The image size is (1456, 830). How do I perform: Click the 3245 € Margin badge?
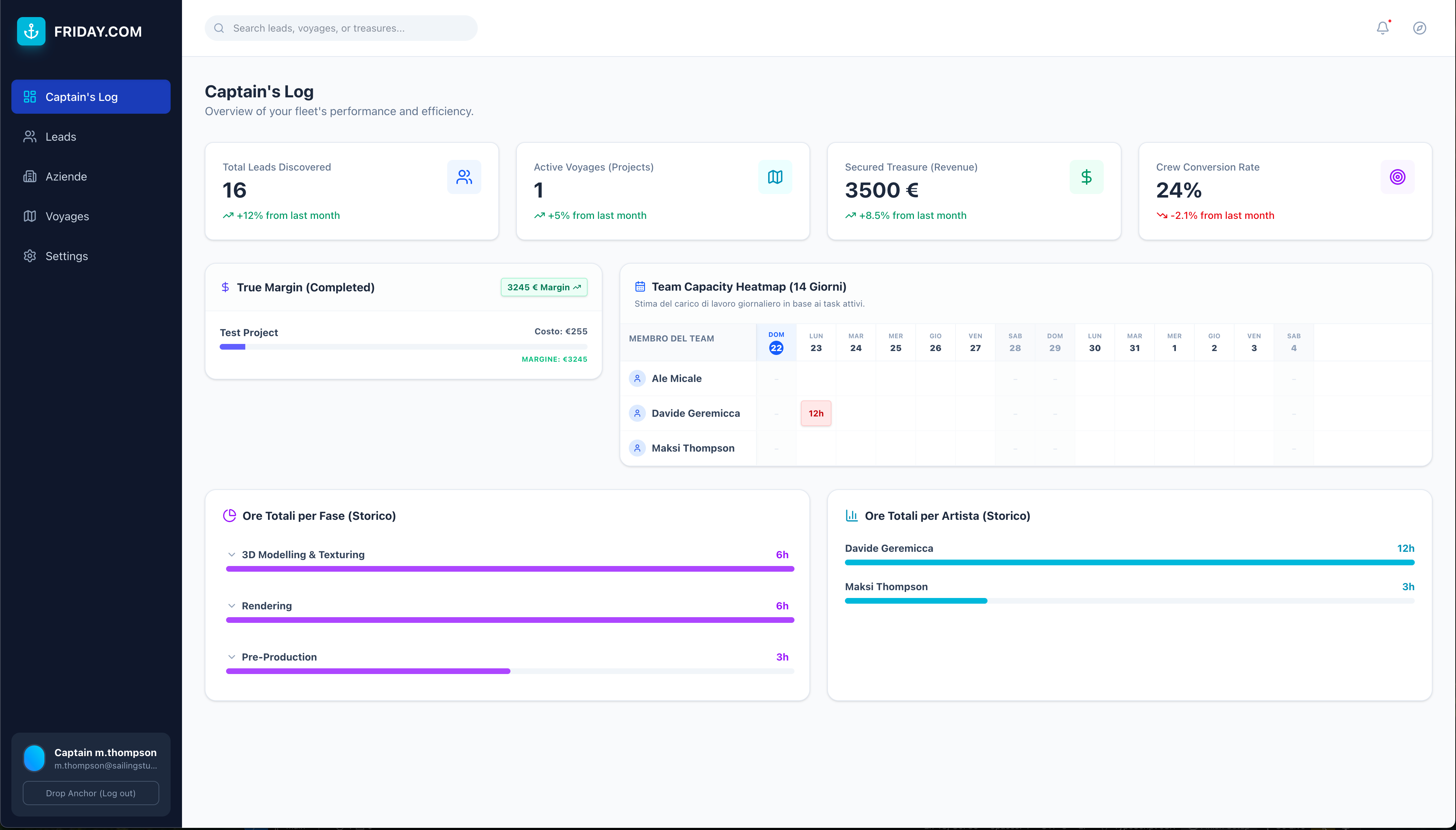(x=544, y=287)
